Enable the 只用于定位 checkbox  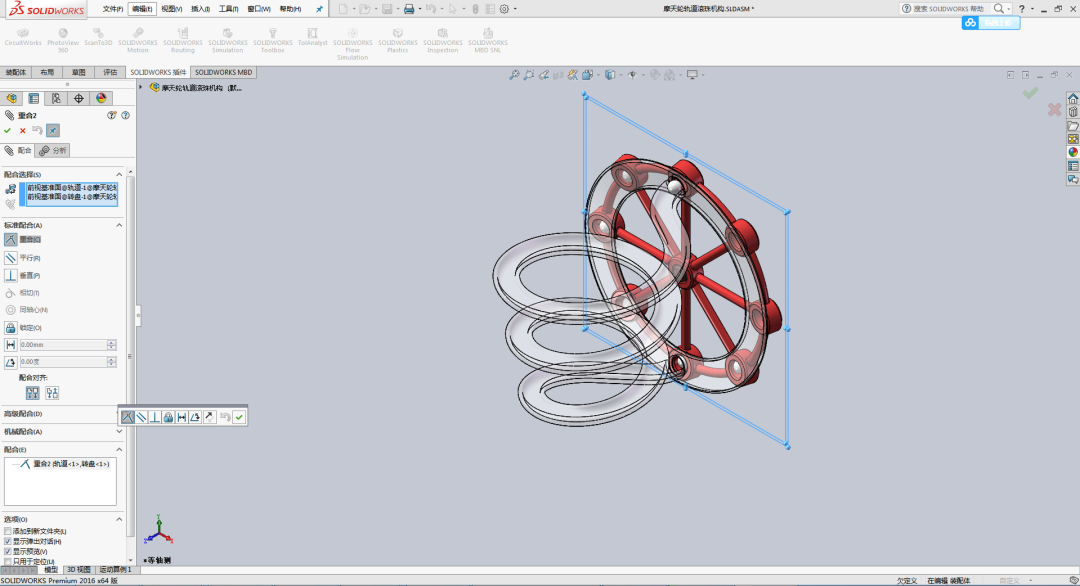(7, 561)
